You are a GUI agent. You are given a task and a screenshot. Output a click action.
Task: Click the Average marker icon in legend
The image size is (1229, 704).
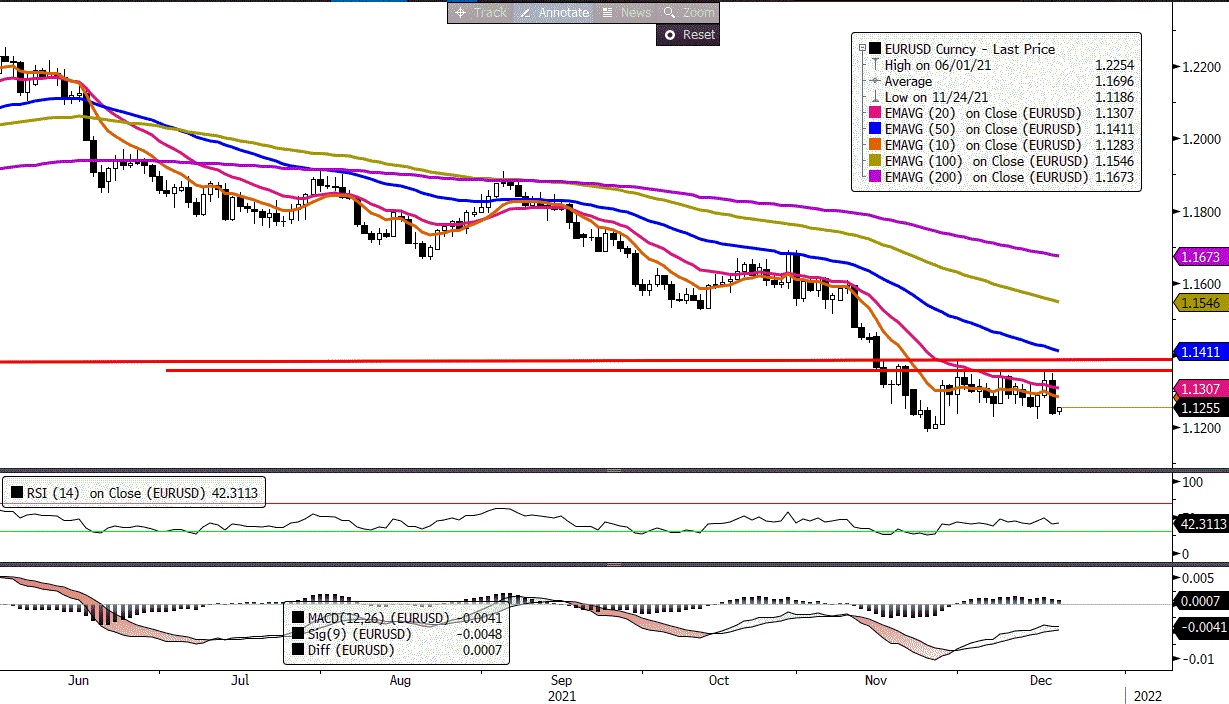(x=875, y=81)
